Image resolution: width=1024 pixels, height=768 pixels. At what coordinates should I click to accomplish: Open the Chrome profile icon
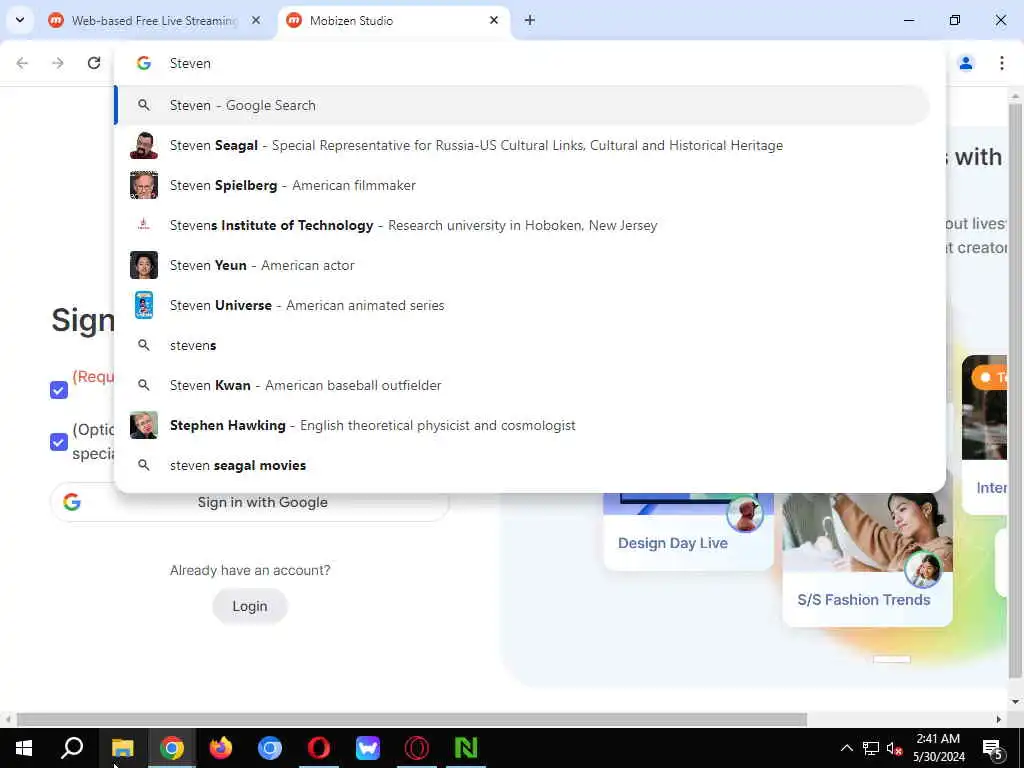point(966,63)
